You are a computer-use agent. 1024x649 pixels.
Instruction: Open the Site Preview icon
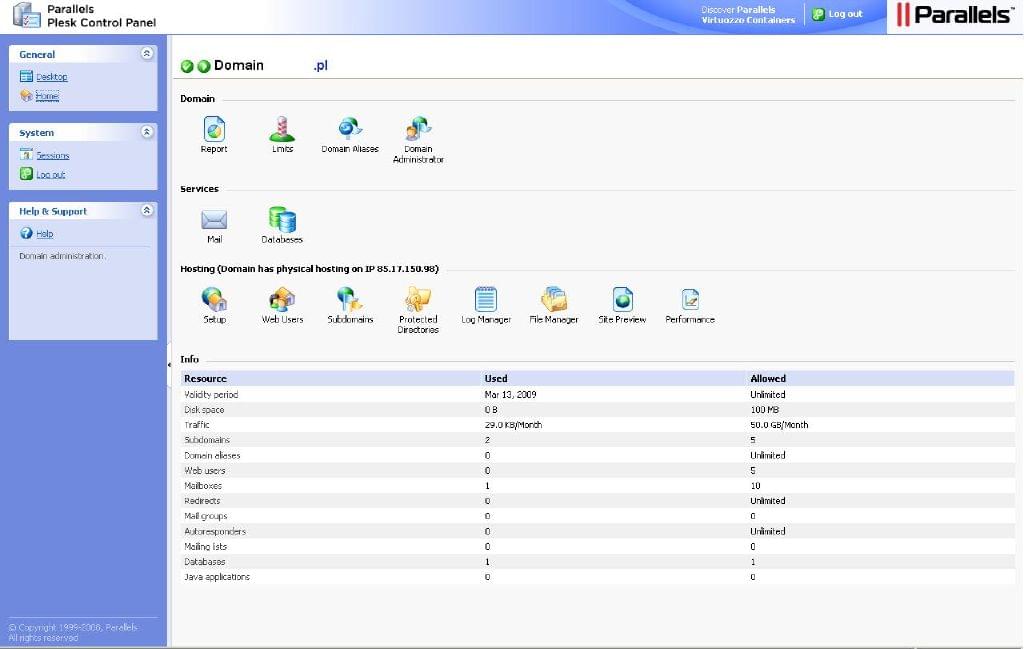click(x=622, y=300)
